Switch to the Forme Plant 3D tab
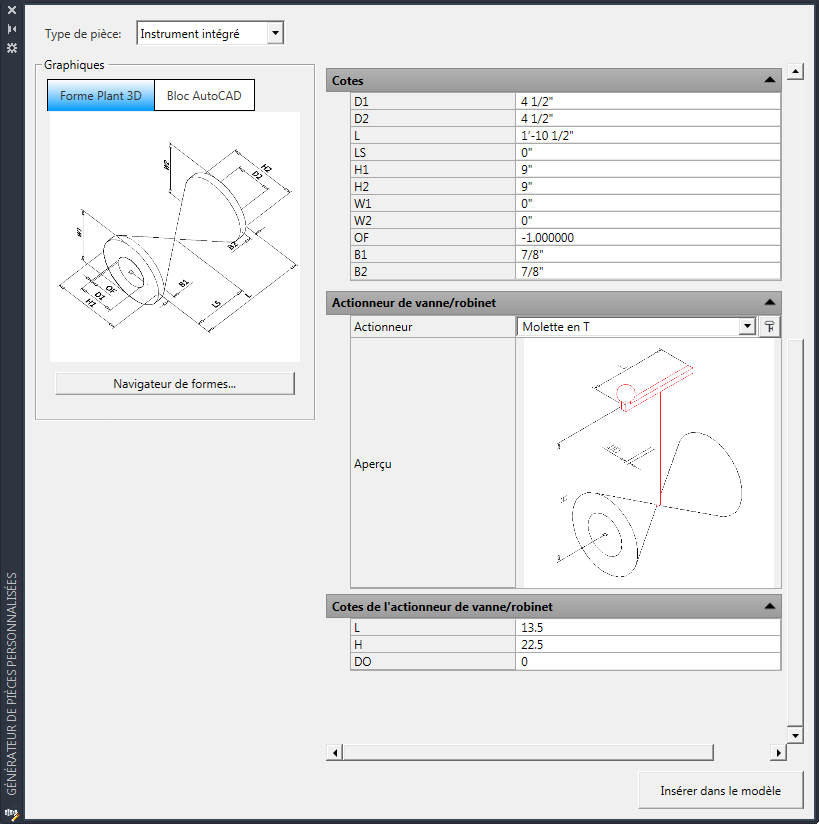This screenshot has width=819, height=824. pos(100,96)
